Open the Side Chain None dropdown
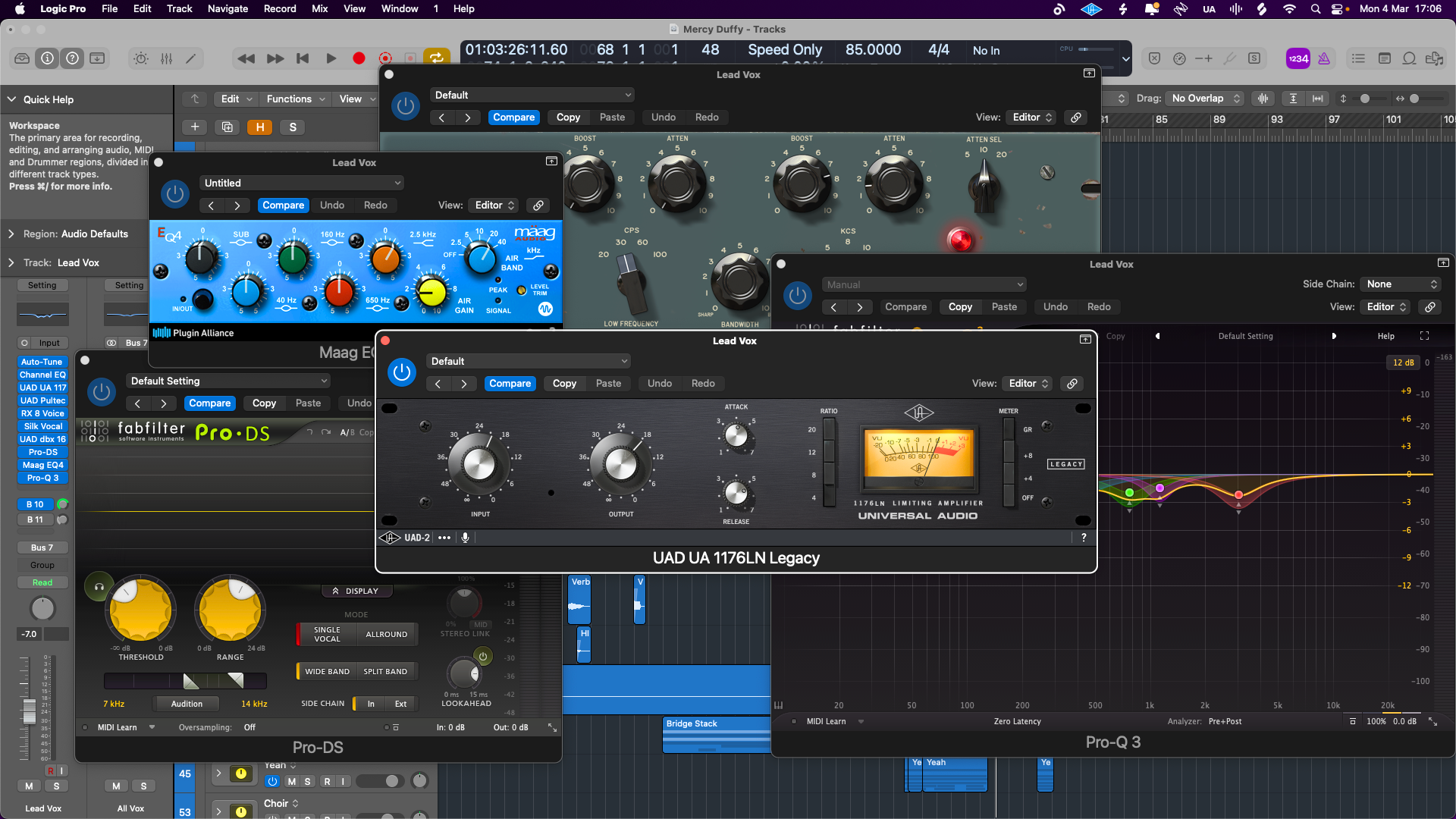 click(x=1400, y=284)
